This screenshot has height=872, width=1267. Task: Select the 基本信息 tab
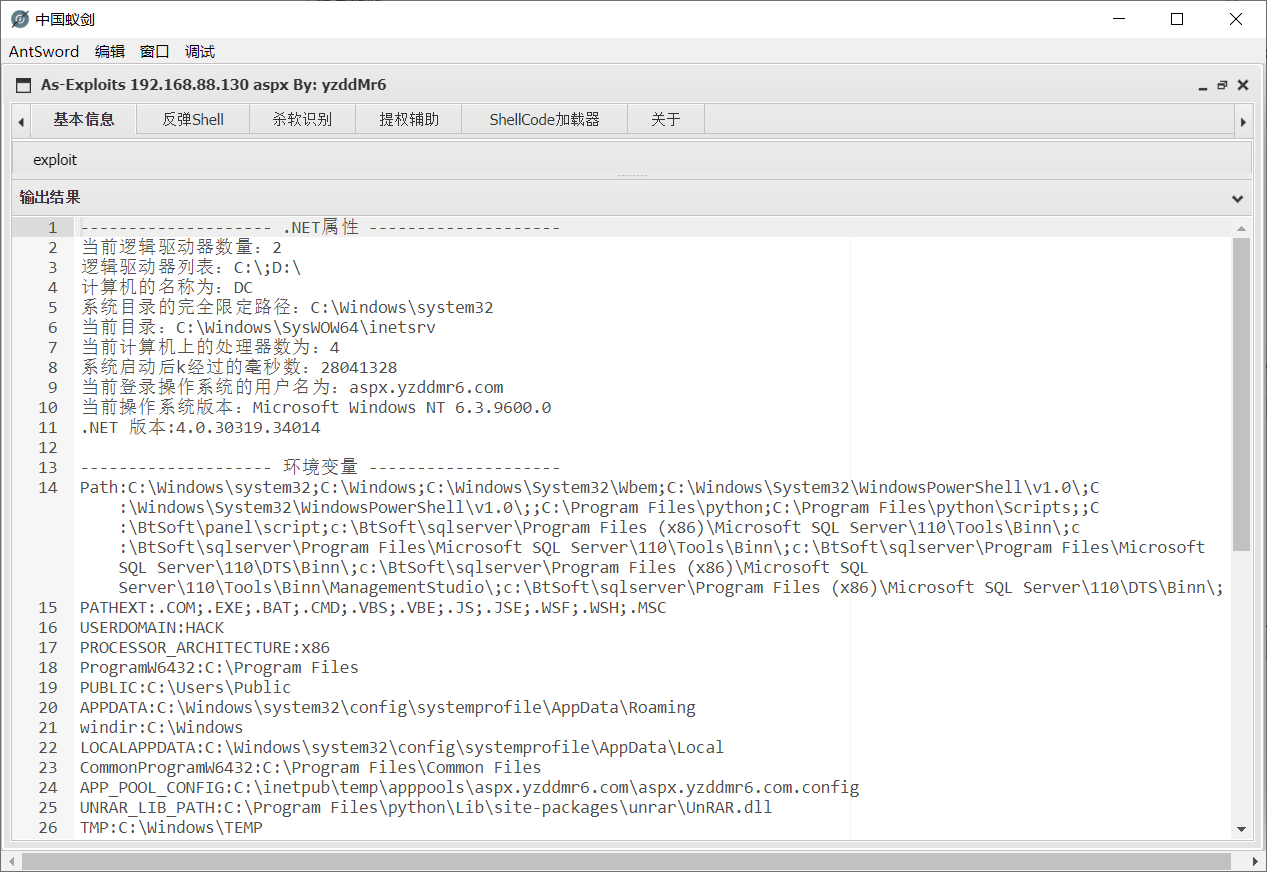pos(85,119)
